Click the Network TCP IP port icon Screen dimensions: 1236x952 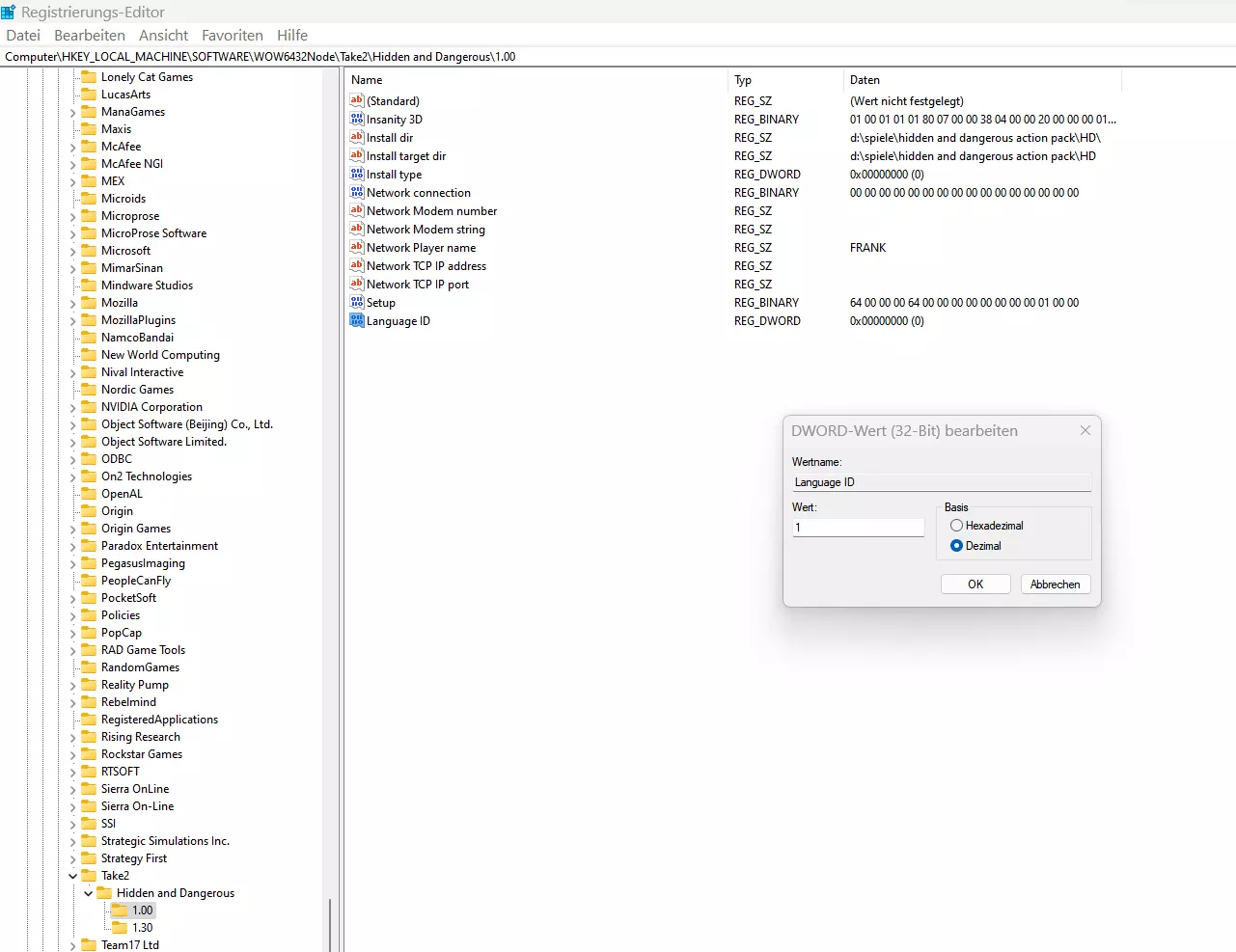coord(356,284)
